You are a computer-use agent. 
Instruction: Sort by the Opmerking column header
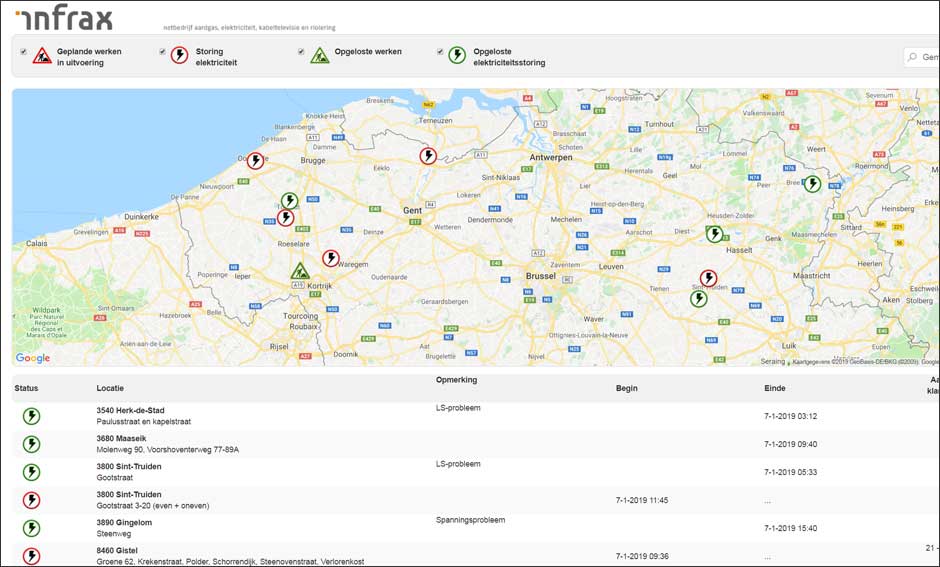point(456,380)
